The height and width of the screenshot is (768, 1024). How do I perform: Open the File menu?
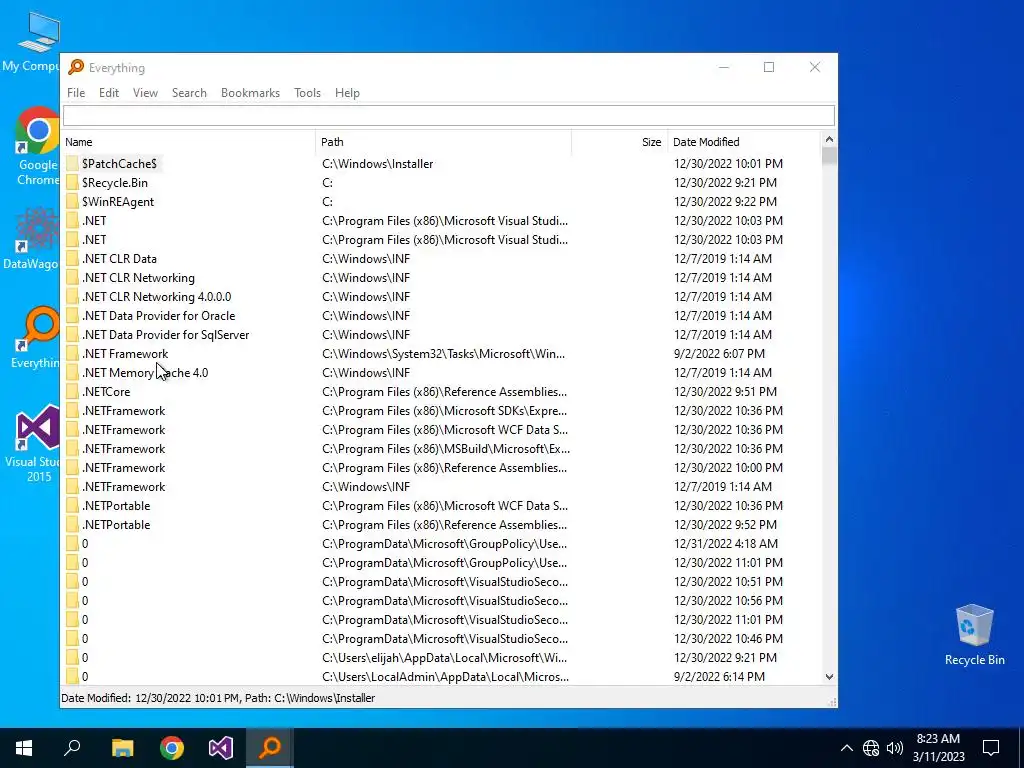point(76,93)
